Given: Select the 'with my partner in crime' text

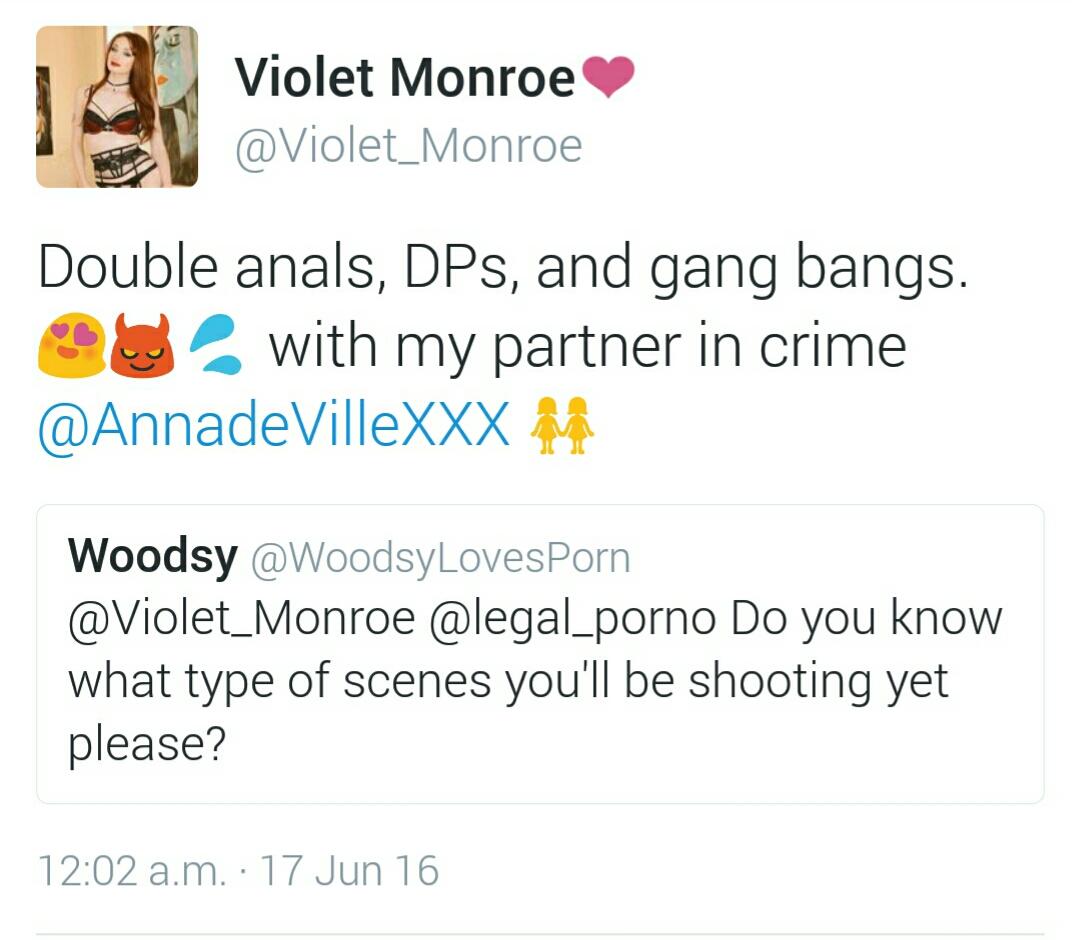Looking at the screenshot, I should (x=587, y=347).
